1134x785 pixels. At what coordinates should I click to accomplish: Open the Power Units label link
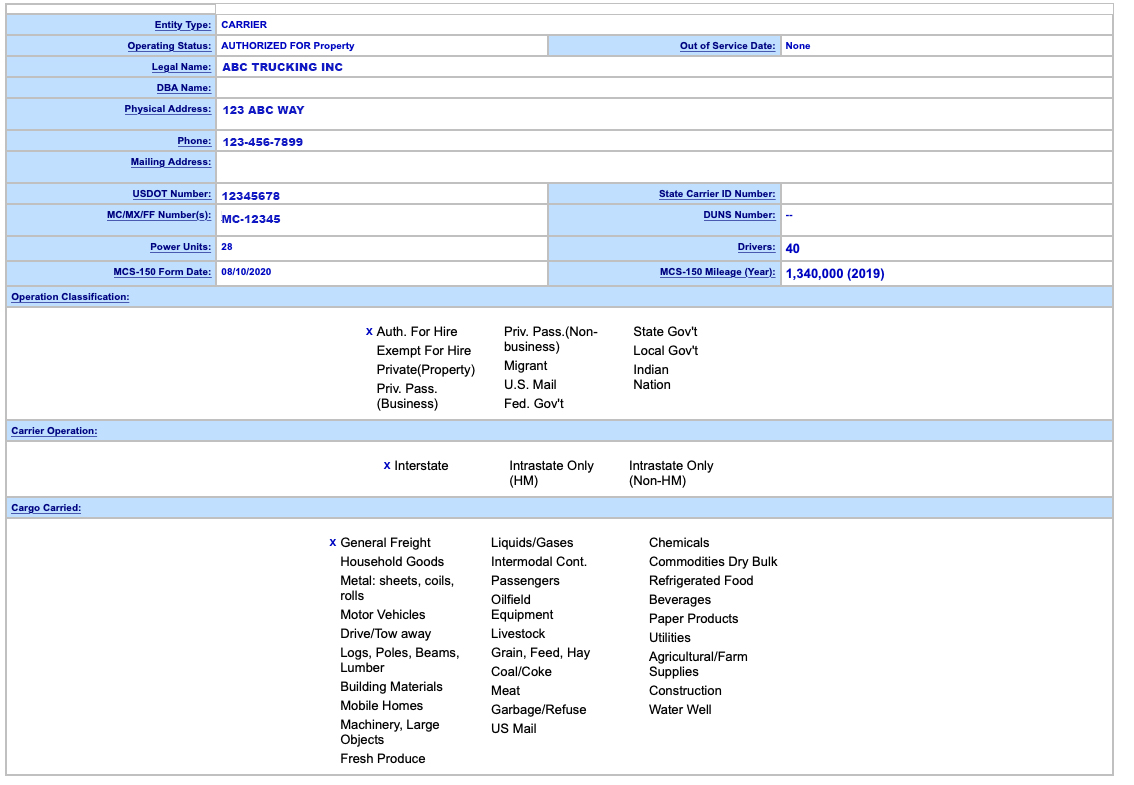point(180,247)
